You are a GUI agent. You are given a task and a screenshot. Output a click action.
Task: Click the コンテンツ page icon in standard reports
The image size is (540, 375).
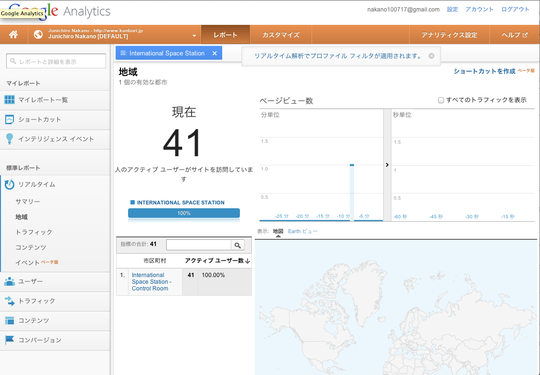(x=9, y=321)
